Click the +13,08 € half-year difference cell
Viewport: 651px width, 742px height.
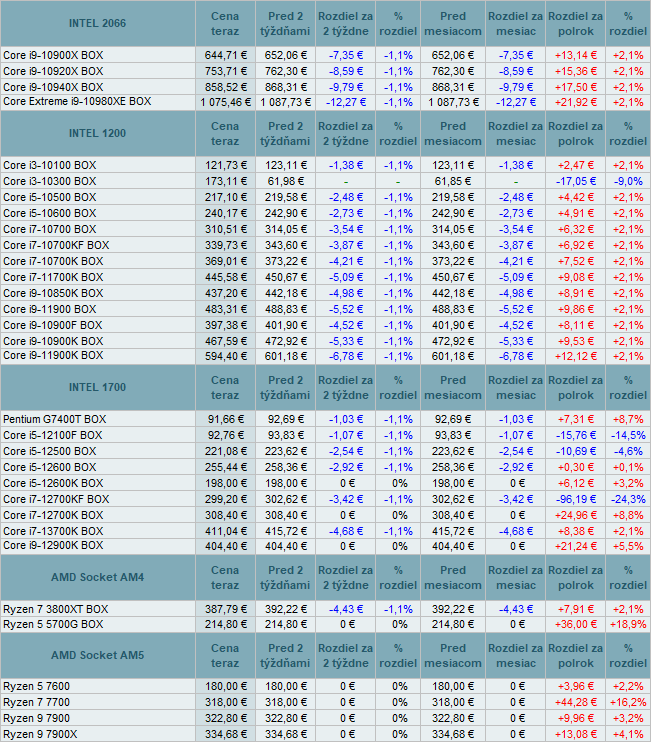(x=576, y=734)
